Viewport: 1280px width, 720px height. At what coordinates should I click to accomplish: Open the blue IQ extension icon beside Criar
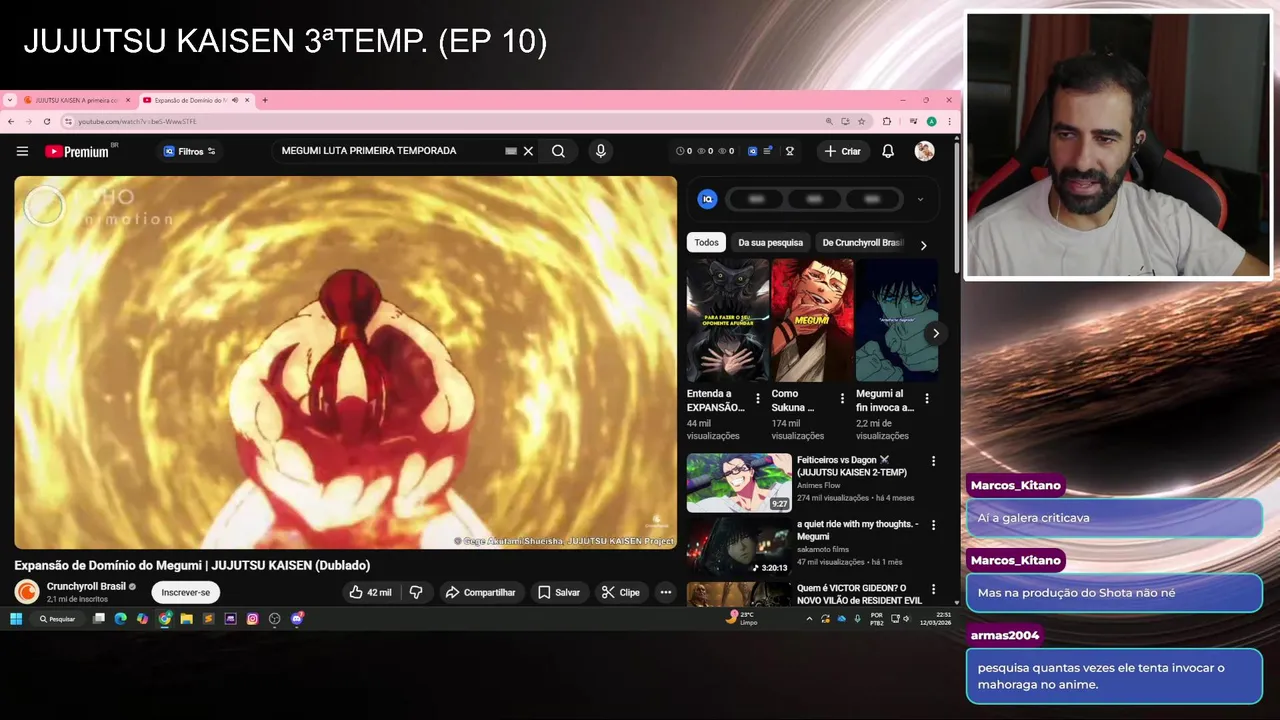click(x=753, y=151)
